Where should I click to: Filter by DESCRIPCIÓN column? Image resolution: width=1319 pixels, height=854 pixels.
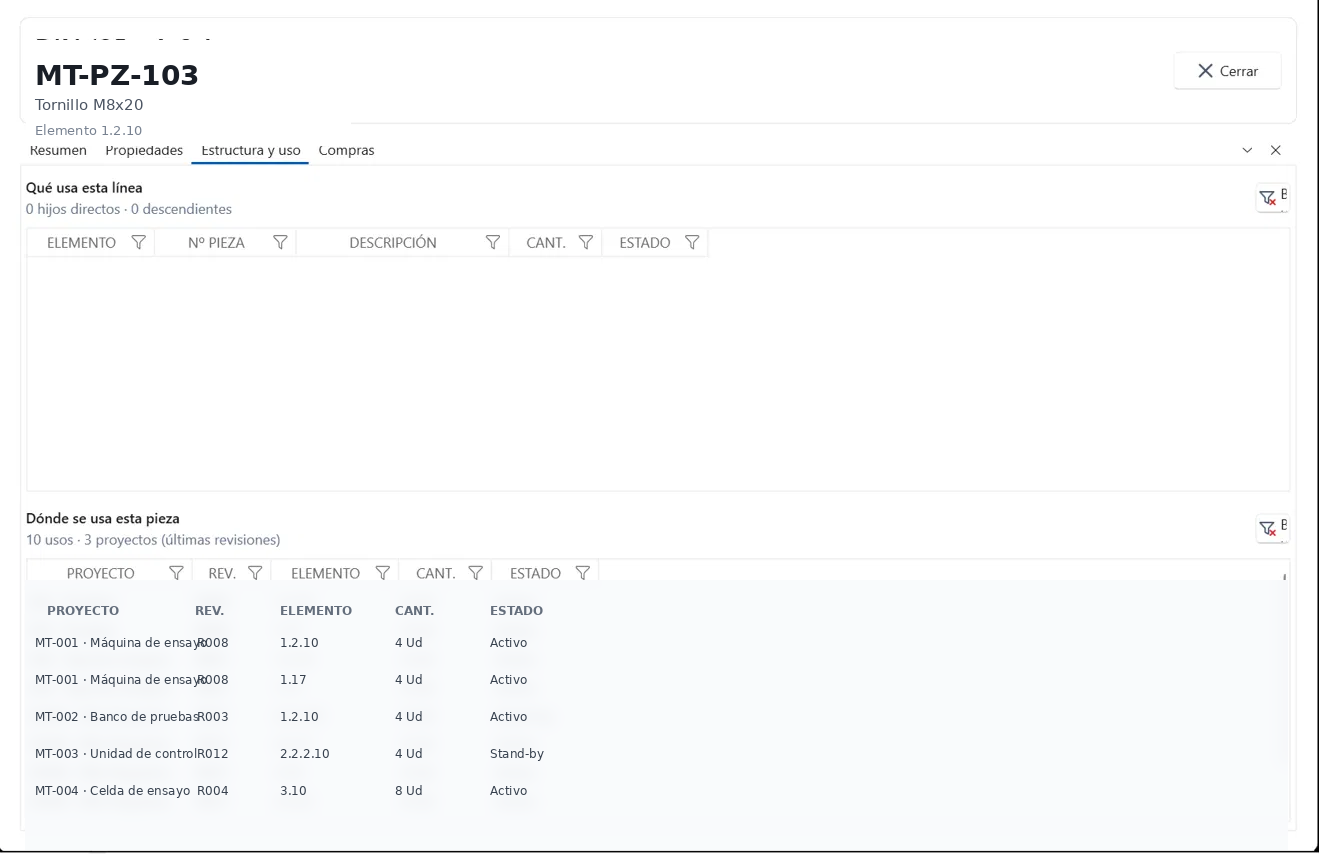[493, 243]
